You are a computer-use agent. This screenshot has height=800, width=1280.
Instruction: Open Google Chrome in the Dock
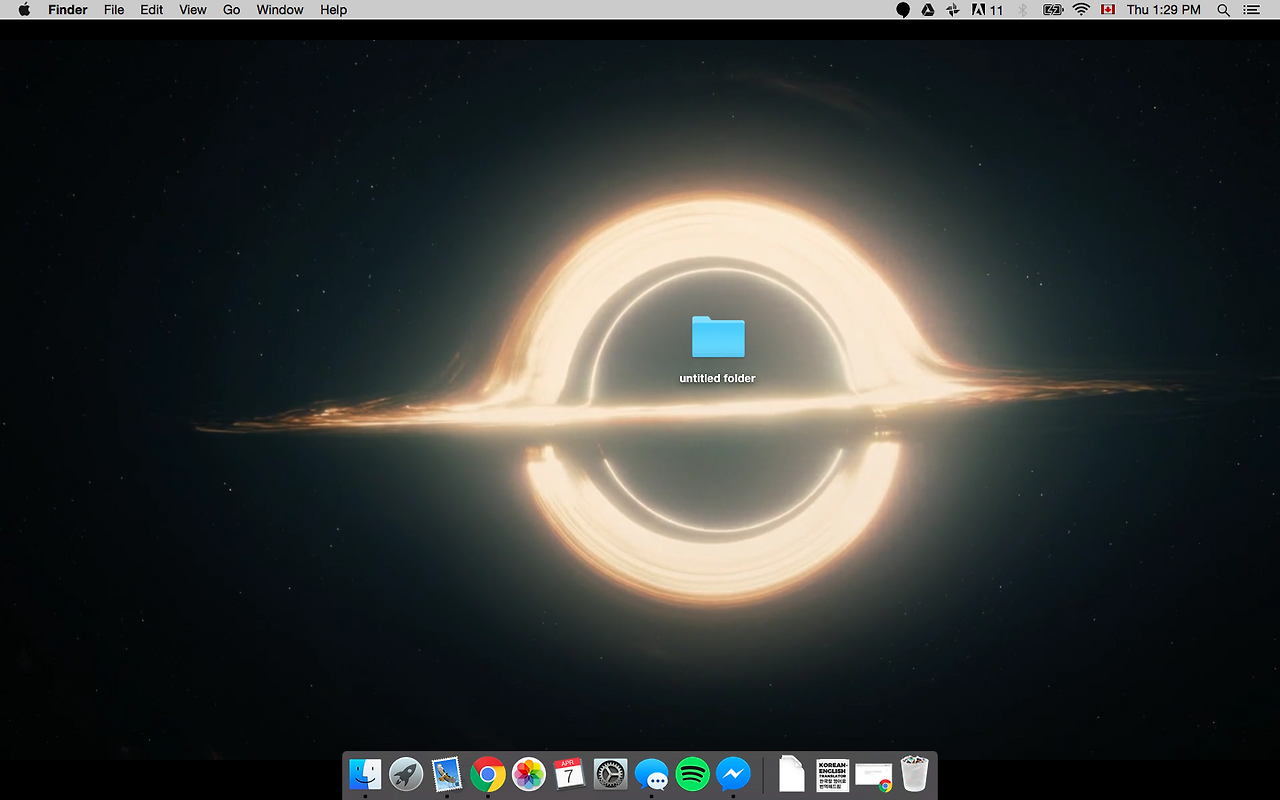tap(487, 774)
